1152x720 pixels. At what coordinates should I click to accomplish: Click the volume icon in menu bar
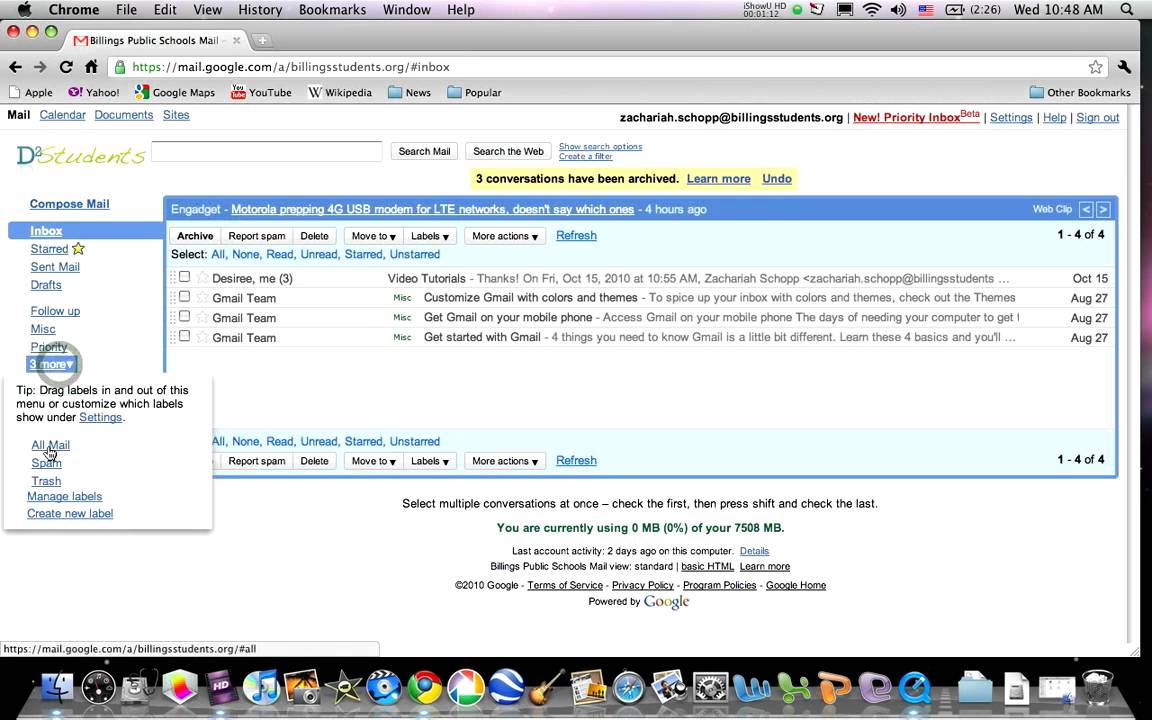[x=899, y=10]
